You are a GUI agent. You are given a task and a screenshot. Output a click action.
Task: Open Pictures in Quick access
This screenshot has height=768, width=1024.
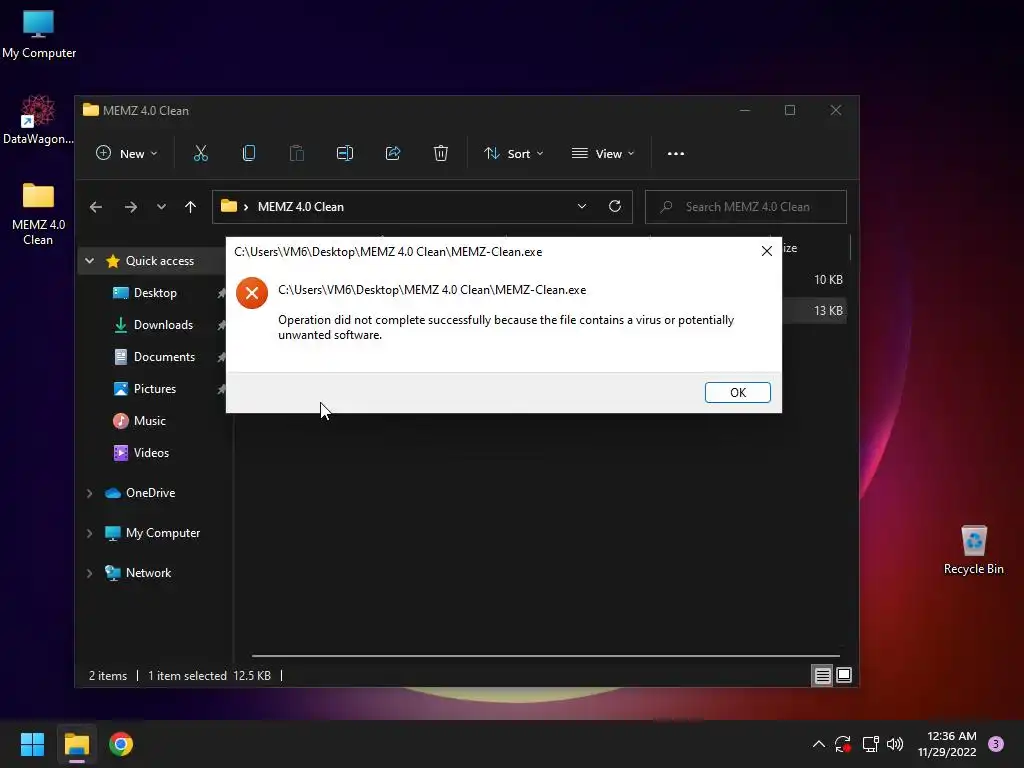pos(155,389)
